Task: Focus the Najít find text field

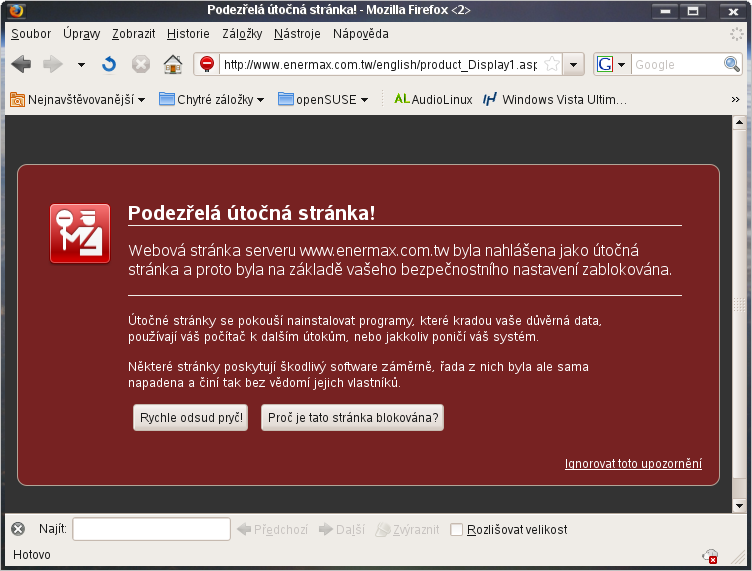Action: [x=152, y=529]
